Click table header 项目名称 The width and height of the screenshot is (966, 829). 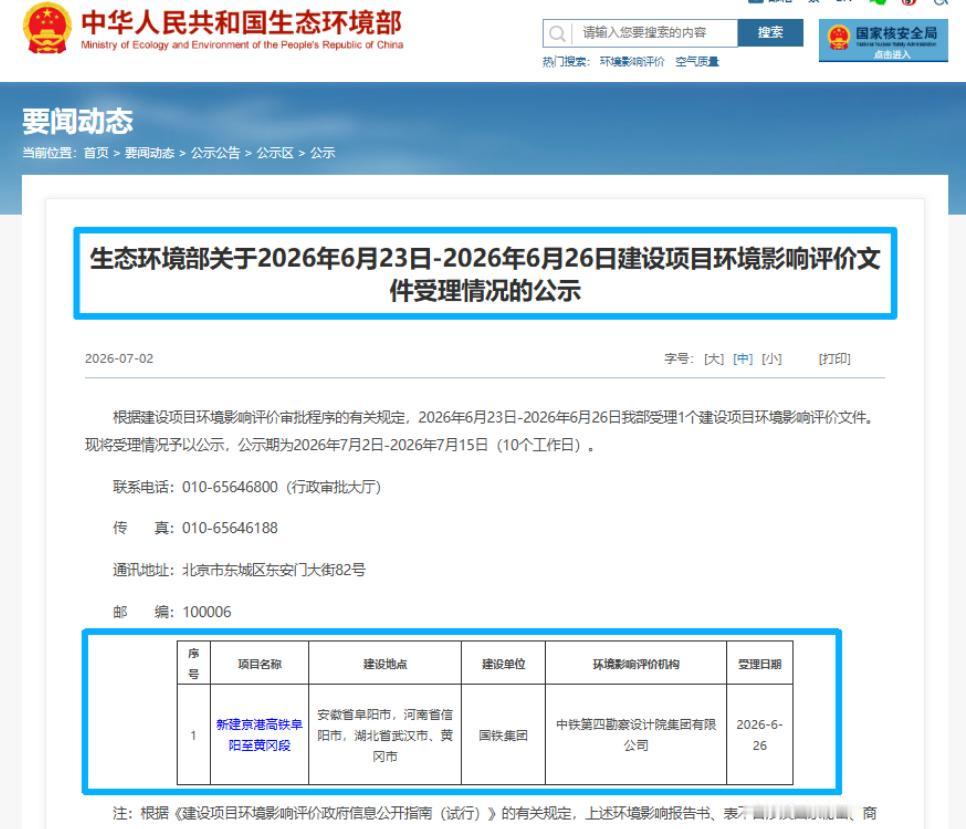click(259, 664)
